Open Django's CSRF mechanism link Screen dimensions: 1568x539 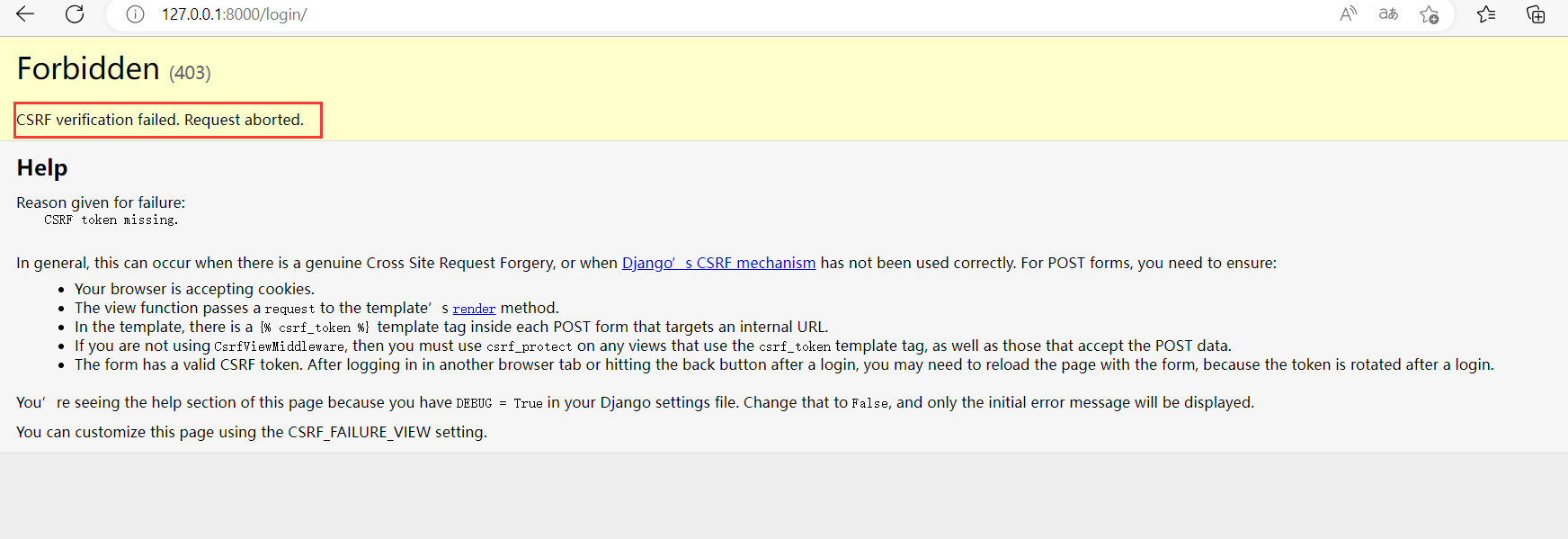click(x=718, y=263)
